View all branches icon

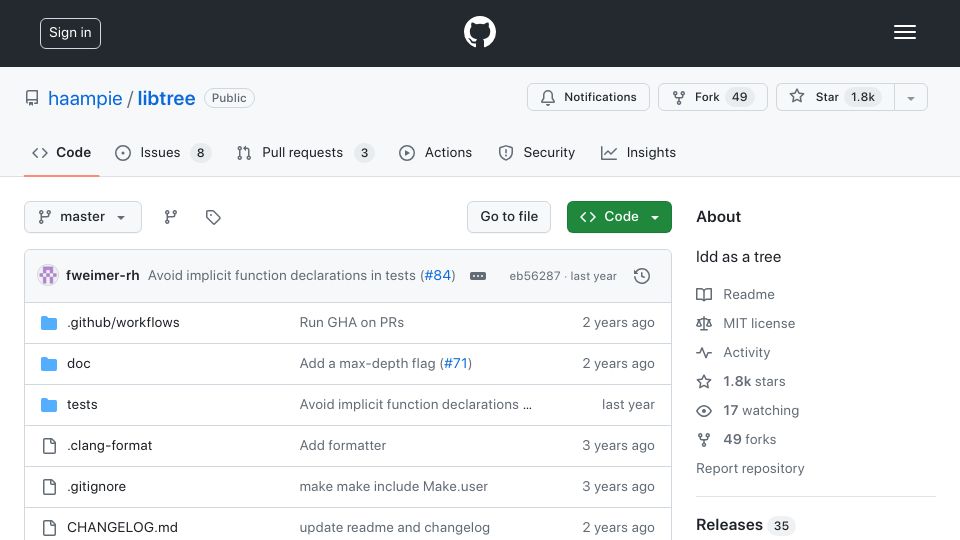coord(171,217)
